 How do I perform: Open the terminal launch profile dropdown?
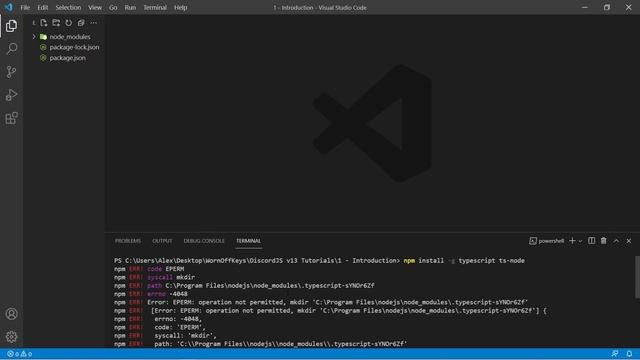pyautogui.click(x=580, y=241)
